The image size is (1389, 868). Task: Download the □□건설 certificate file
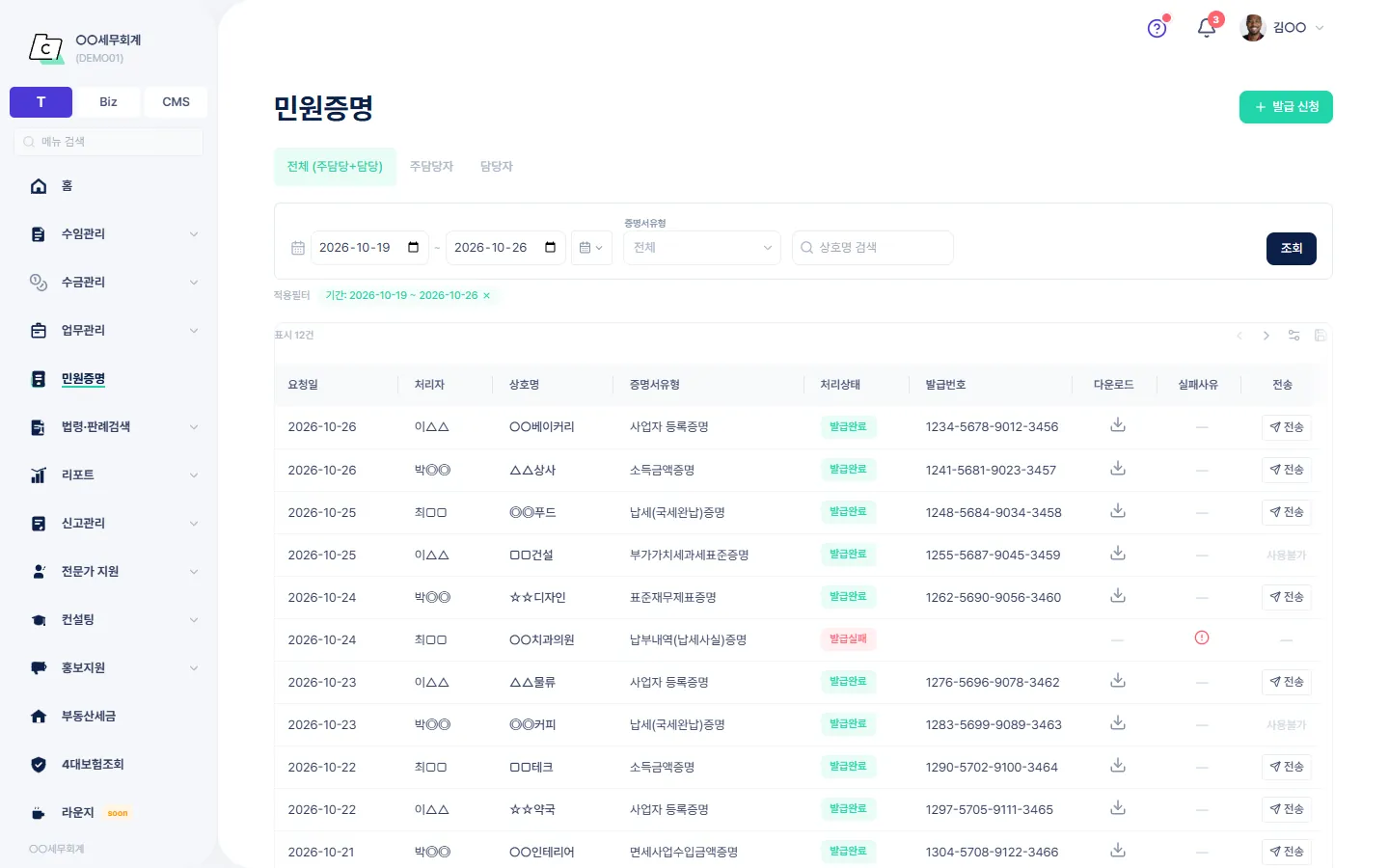point(1118,553)
